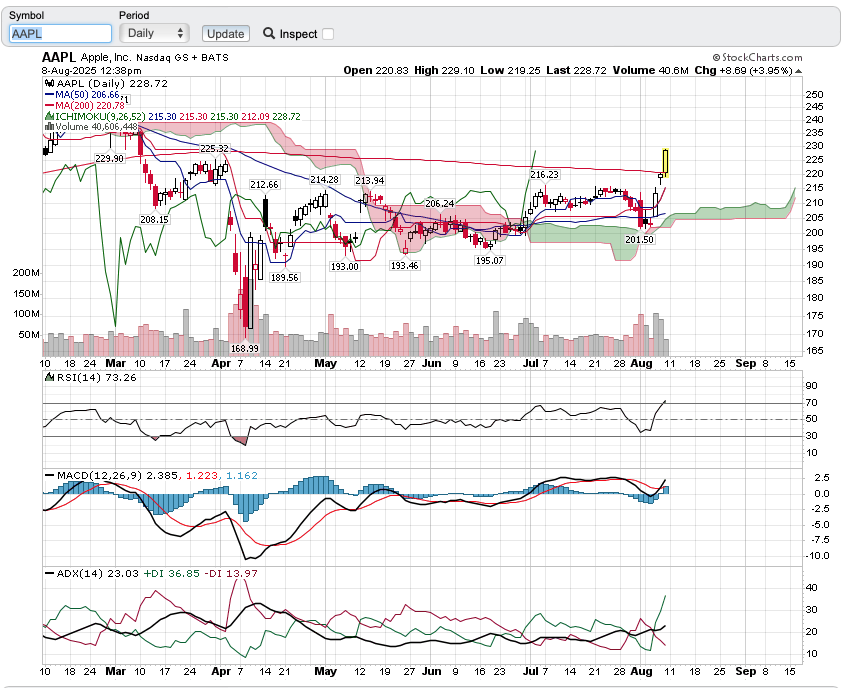This screenshot has height=688, width=841.
Task: Click the red MA(200) legend line marker
Action: click(49, 105)
